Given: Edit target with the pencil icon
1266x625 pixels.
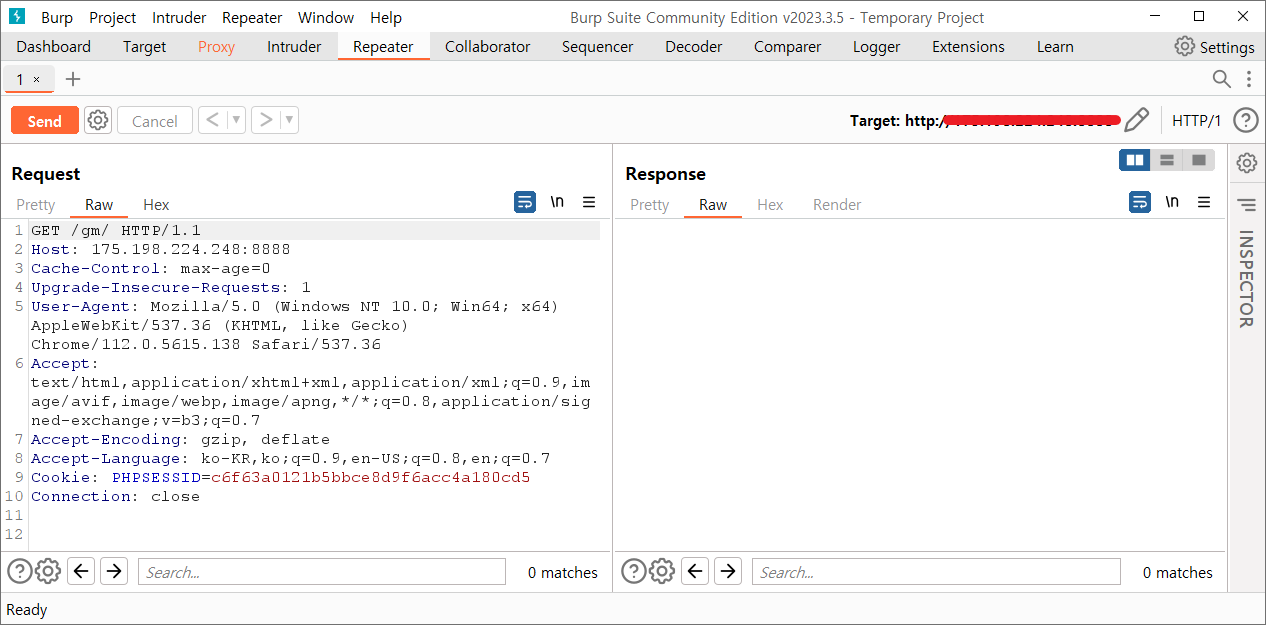Looking at the screenshot, I should [x=1137, y=121].
